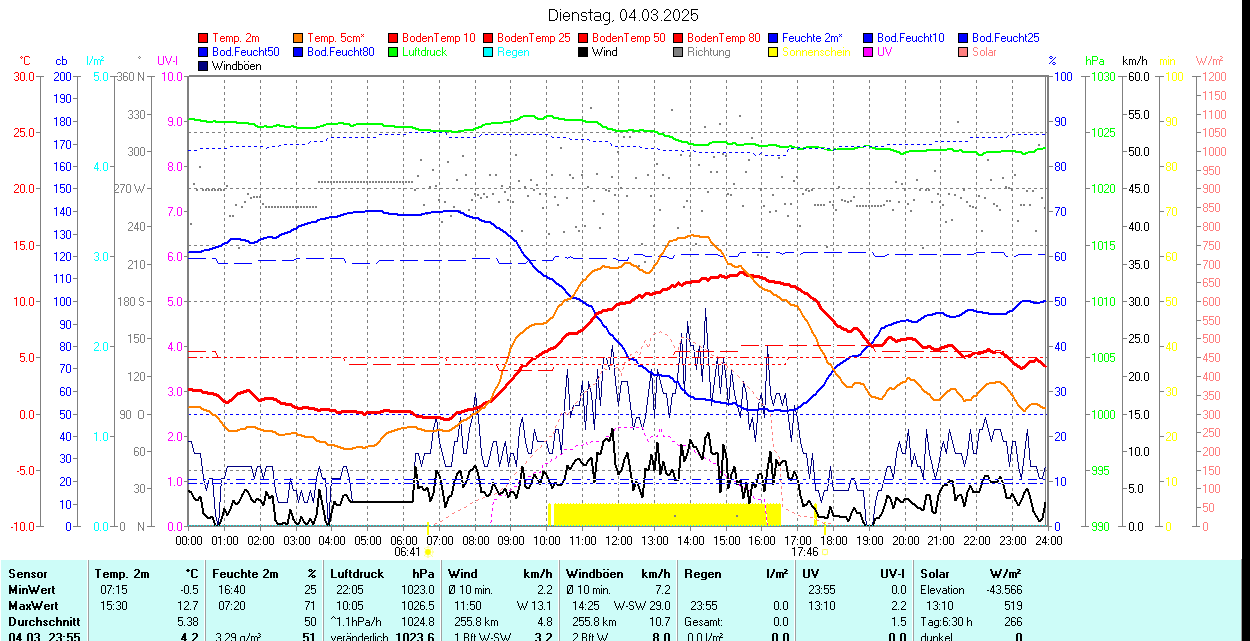The image size is (1250, 641).
Task: Click the maximum temperature time 15:30
Action: click(114, 606)
